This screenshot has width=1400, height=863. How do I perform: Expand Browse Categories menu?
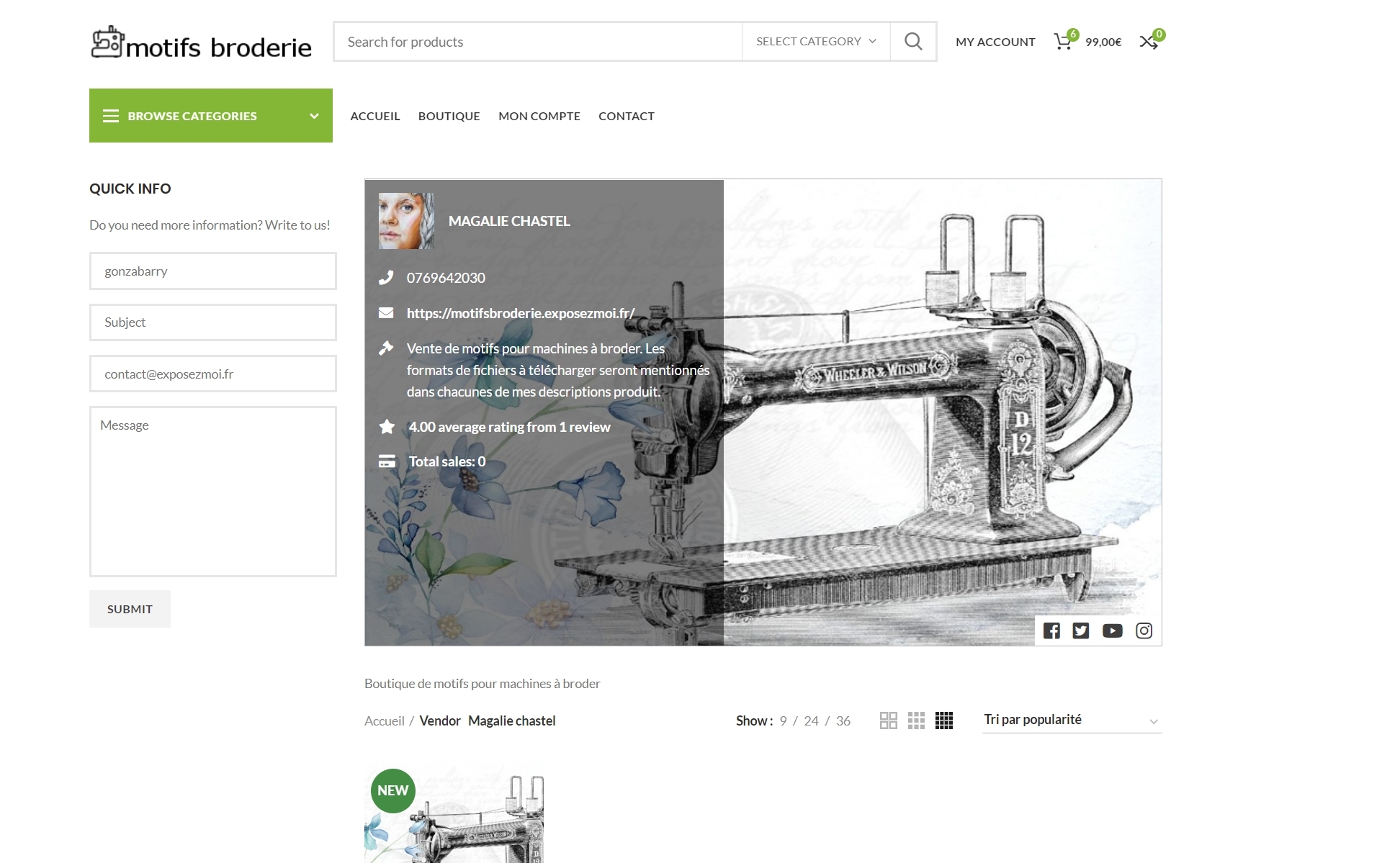(x=210, y=116)
